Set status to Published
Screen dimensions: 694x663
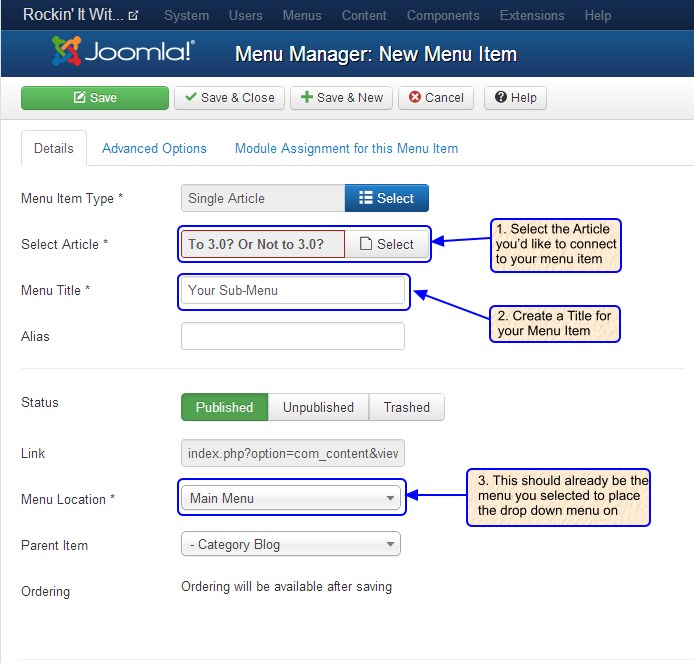pos(224,407)
